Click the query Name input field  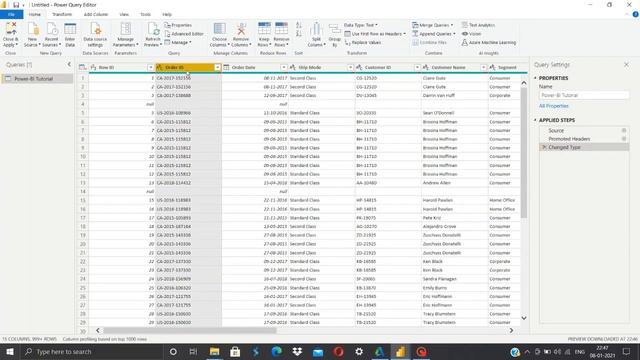point(584,95)
